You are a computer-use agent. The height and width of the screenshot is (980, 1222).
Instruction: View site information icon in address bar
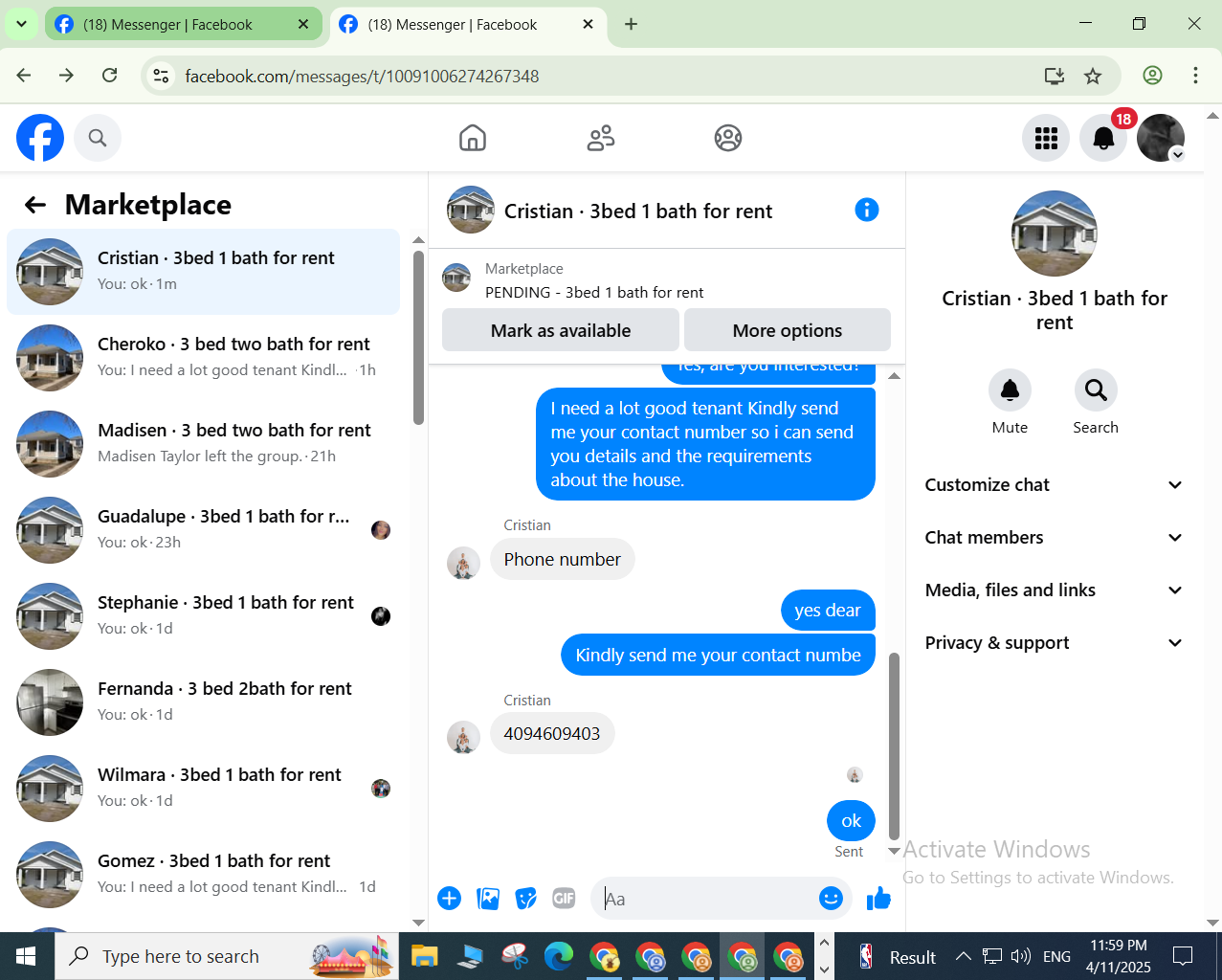[162, 76]
